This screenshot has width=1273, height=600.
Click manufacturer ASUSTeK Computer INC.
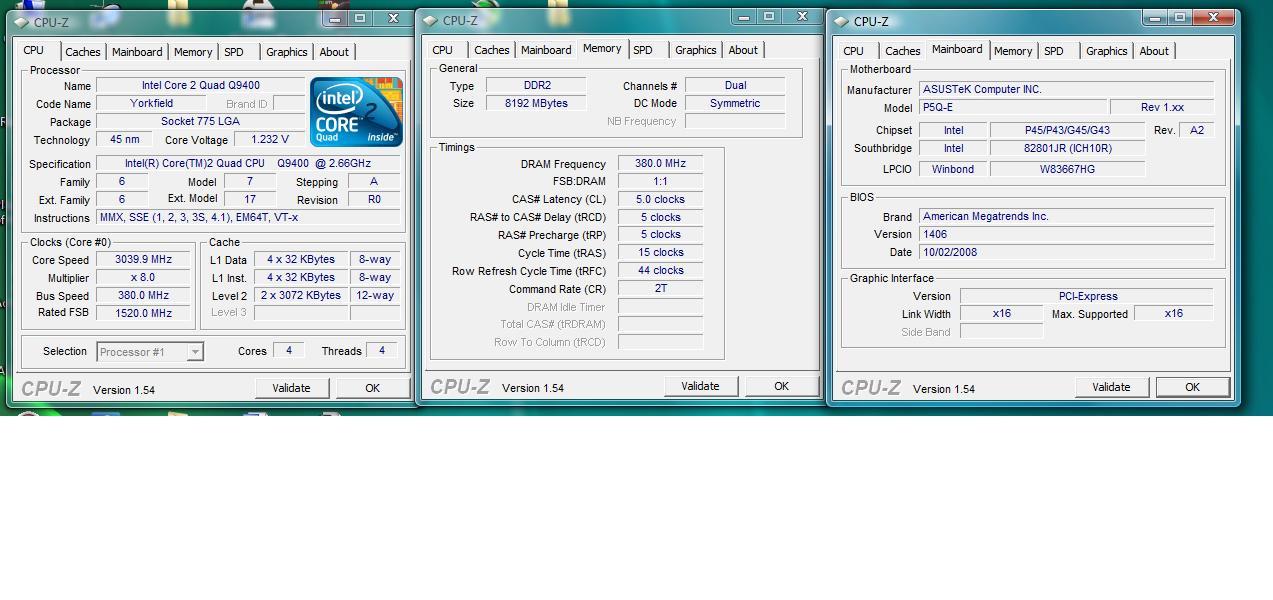click(1066, 90)
